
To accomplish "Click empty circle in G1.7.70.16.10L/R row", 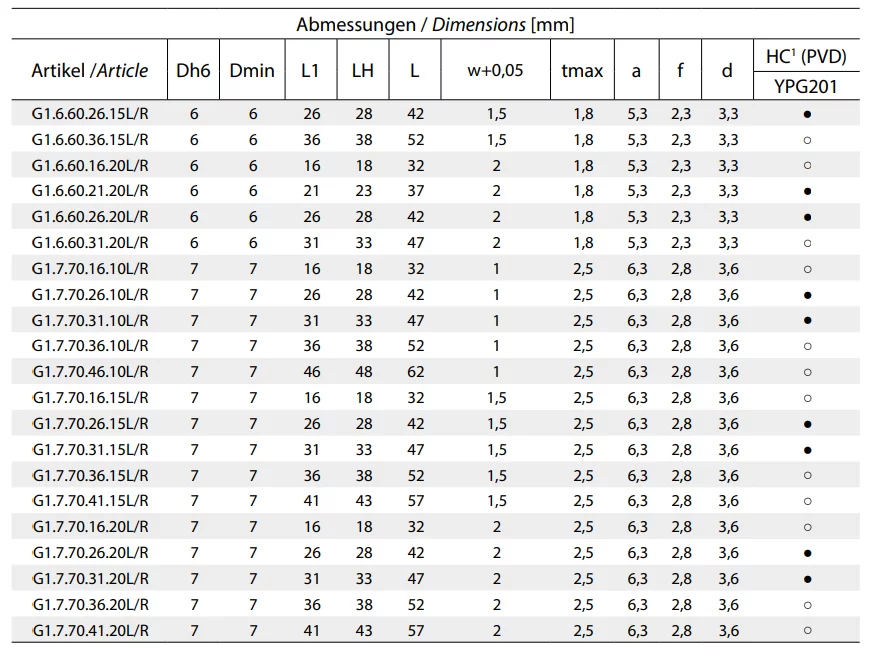I will tap(807, 269).
